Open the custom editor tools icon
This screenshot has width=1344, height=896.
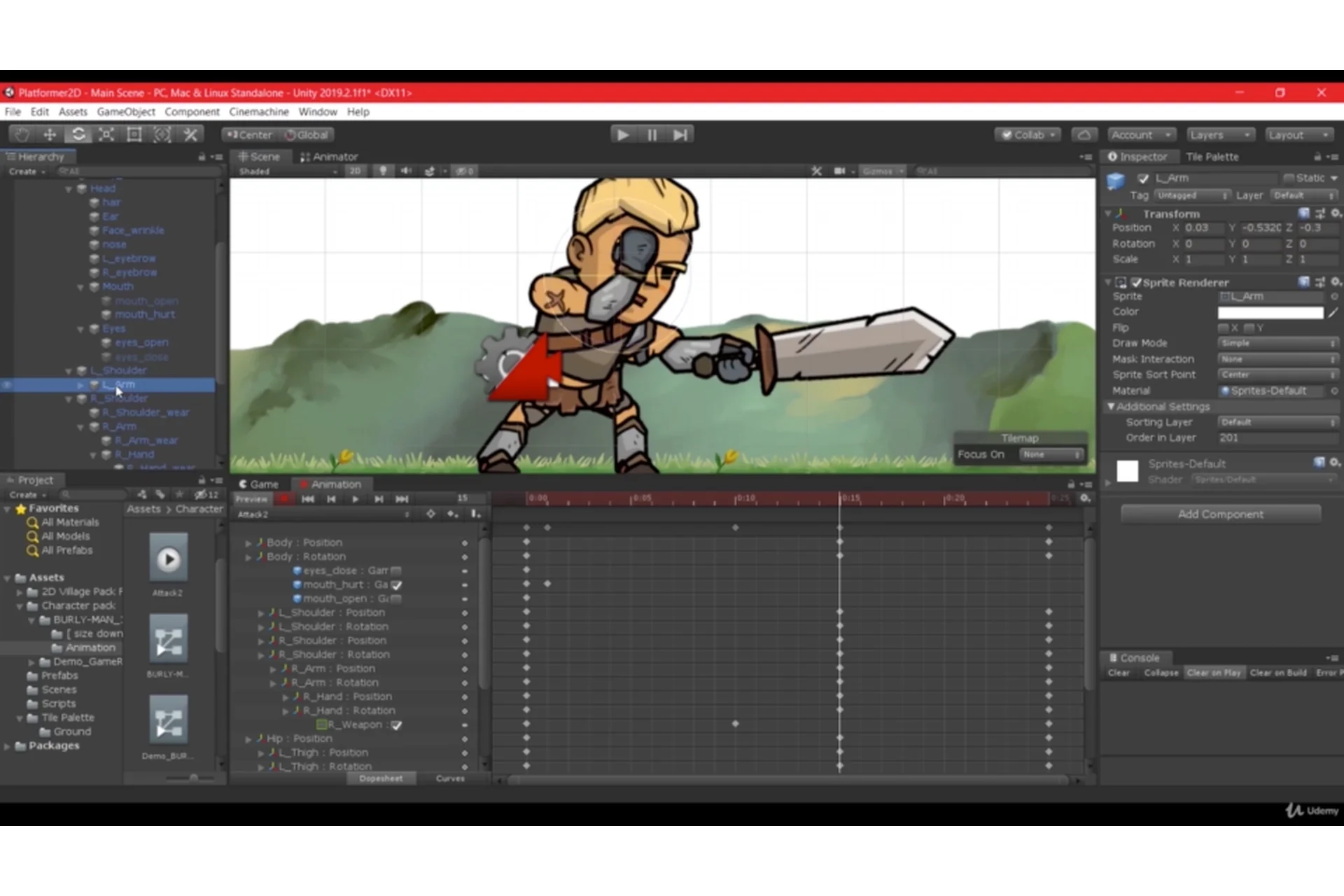pyautogui.click(x=190, y=134)
